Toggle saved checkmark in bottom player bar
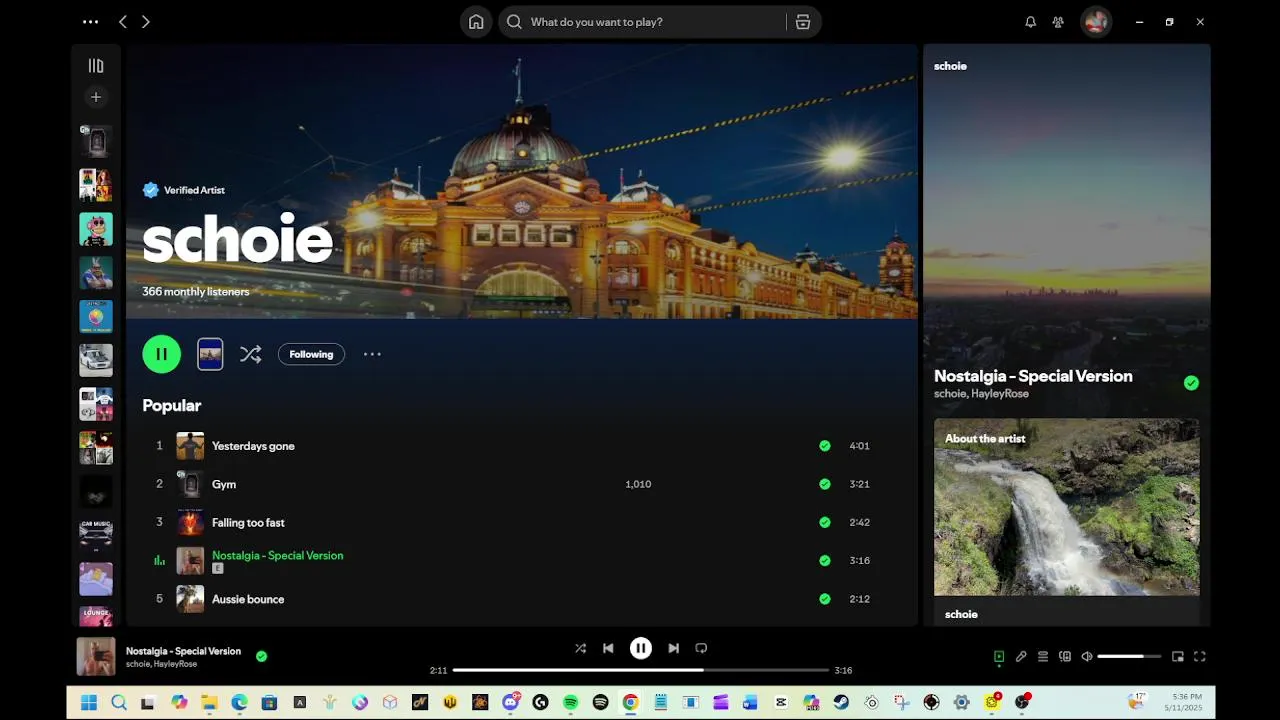This screenshot has height=720, width=1280. (261, 657)
